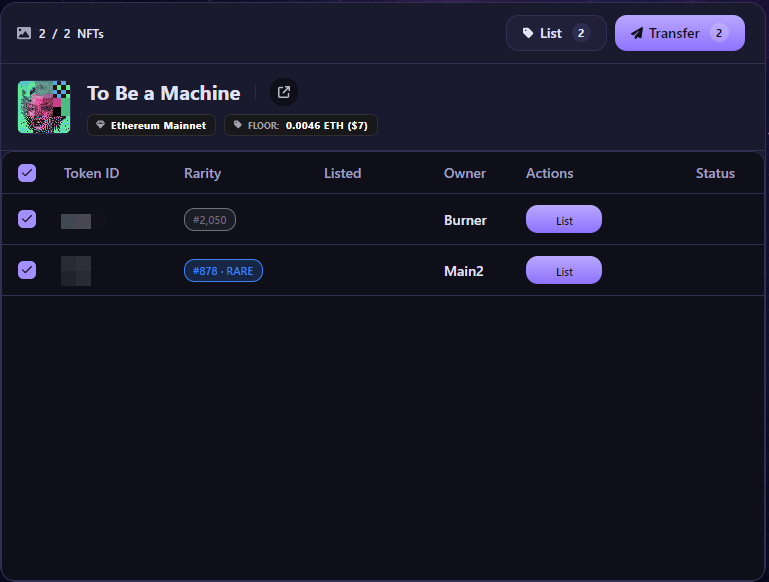Click the Ethereum Mainnet badge
The image size is (769, 582).
click(x=152, y=125)
